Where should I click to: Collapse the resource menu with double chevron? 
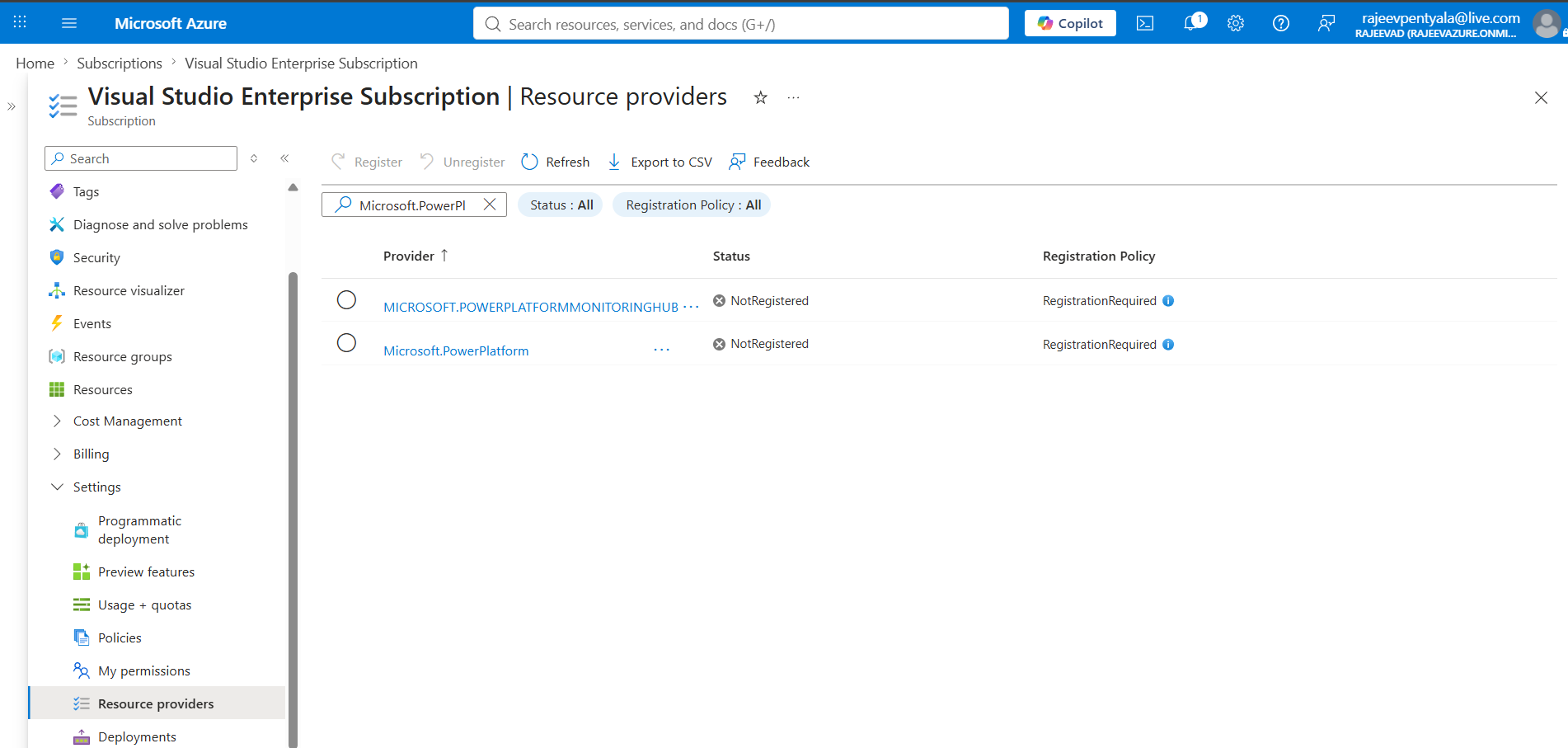(284, 158)
